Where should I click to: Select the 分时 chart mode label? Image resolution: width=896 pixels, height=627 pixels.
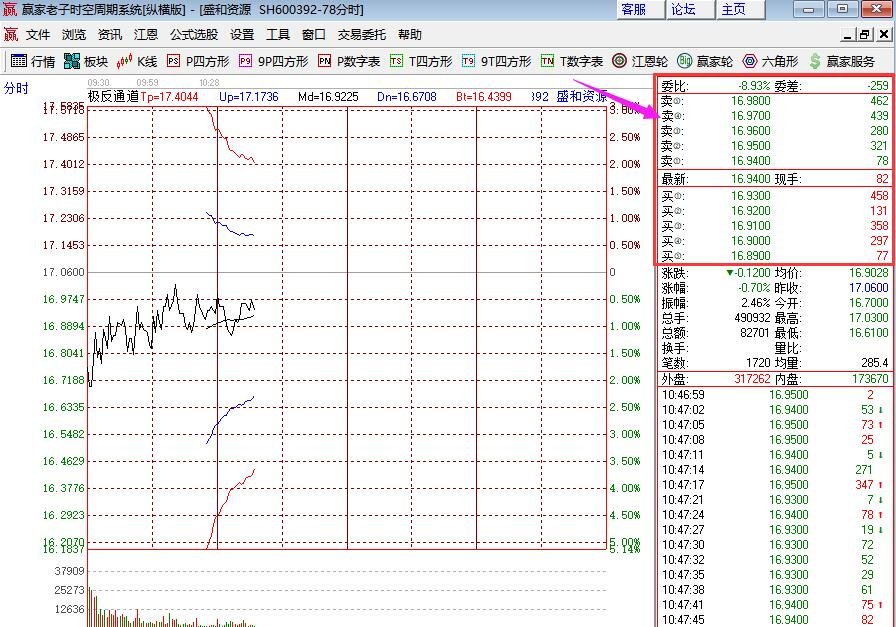tap(16, 88)
